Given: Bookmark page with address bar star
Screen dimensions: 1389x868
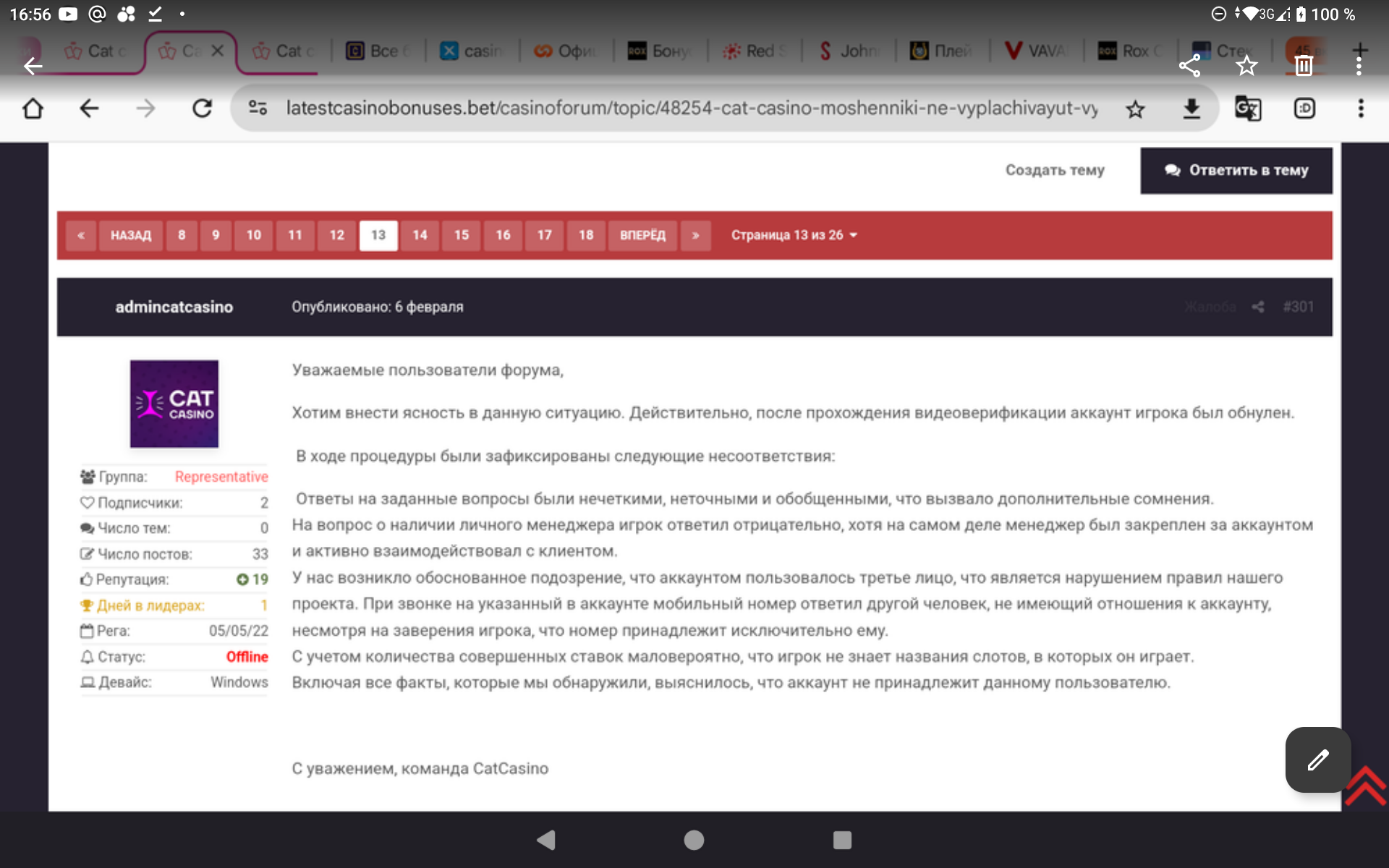Looking at the screenshot, I should point(1135,109).
